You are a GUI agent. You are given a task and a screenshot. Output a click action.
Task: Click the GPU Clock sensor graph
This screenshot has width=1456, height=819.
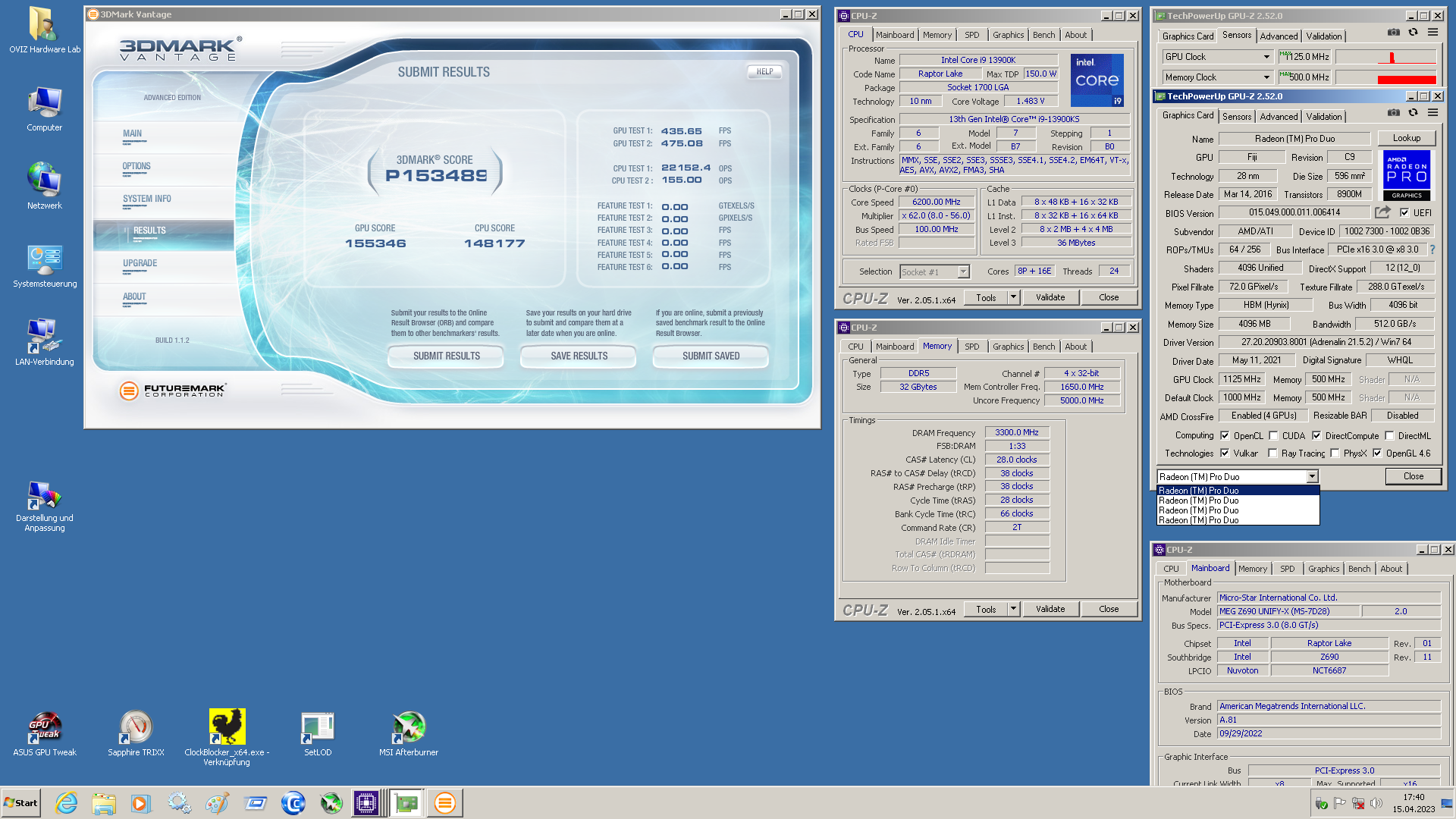1385,57
